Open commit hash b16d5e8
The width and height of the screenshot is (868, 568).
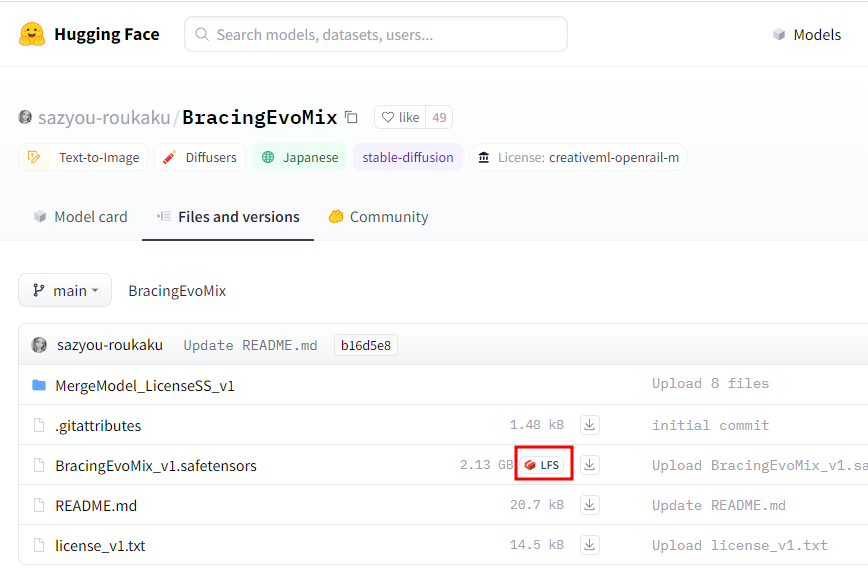(x=366, y=345)
